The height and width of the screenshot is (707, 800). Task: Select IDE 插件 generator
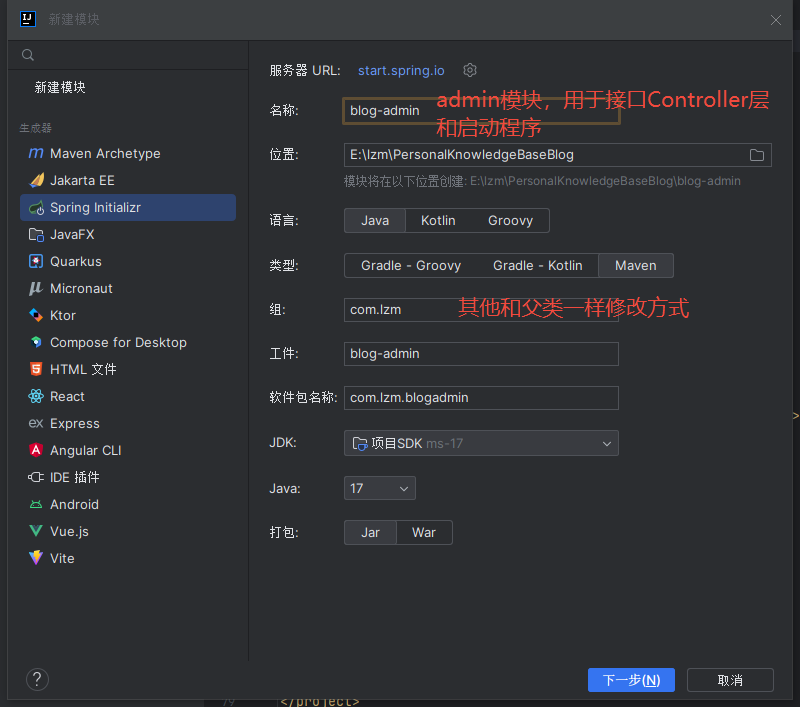[x=128, y=477]
